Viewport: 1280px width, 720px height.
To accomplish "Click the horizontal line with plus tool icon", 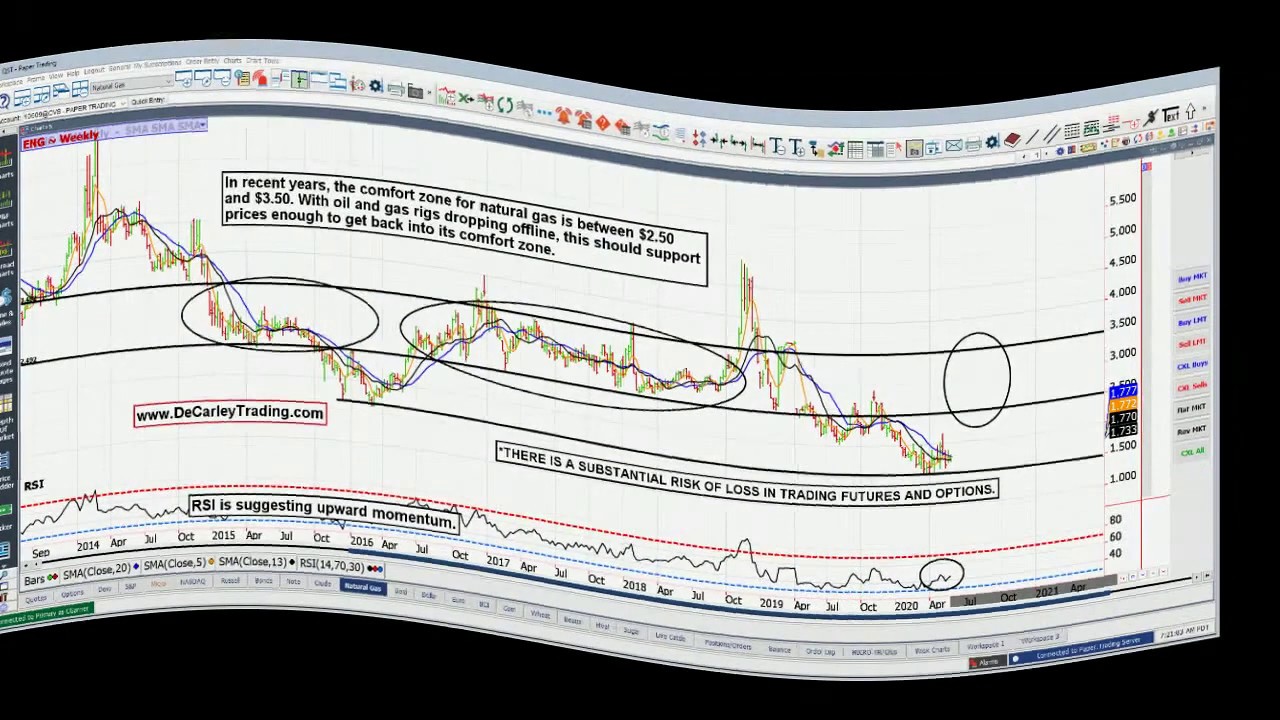I will [x=1132, y=123].
